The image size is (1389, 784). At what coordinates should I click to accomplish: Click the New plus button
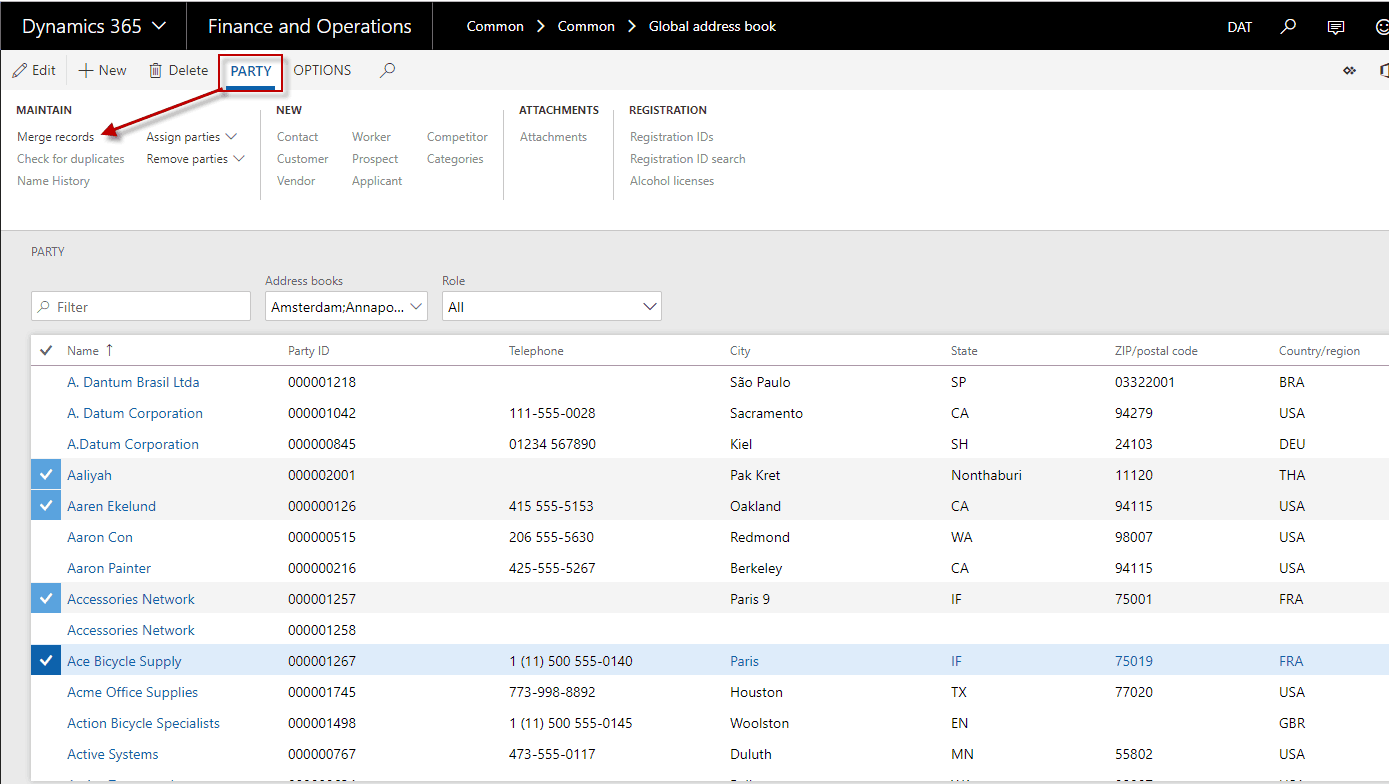(x=103, y=70)
